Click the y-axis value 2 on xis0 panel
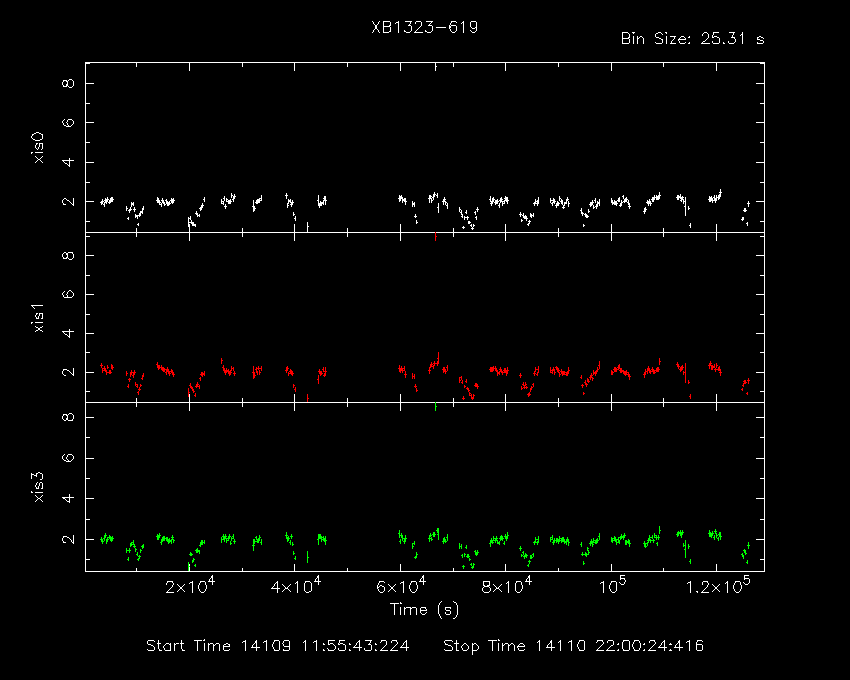The width and height of the screenshot is (850, 680). pyautogui.click(x=68, y=201)
